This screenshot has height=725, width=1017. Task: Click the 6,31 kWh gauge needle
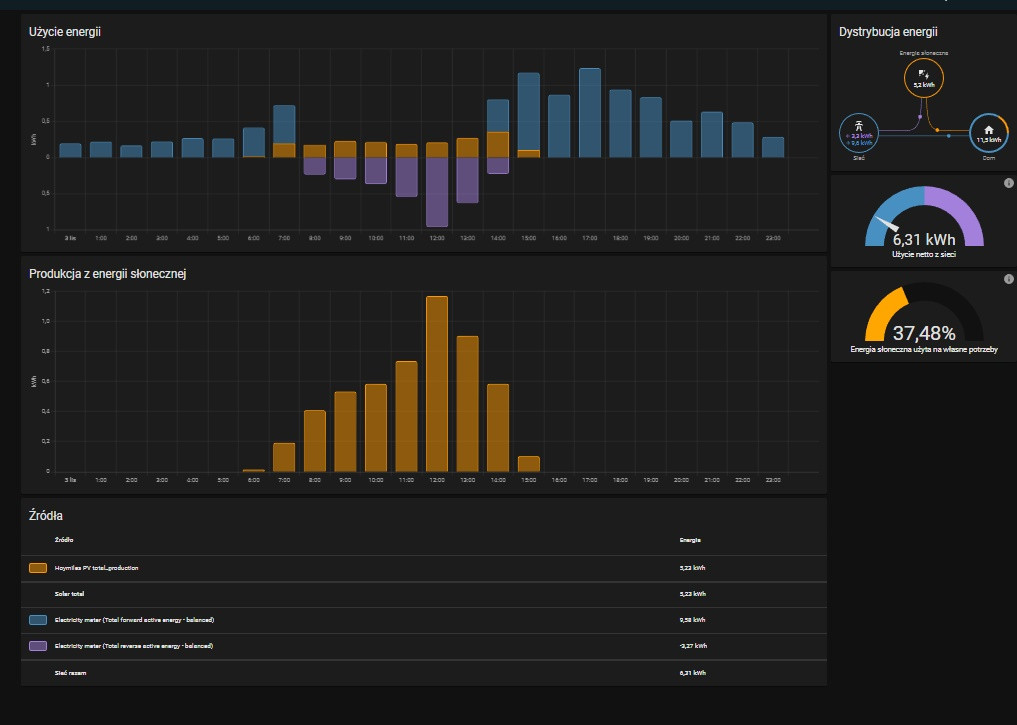tap(890, 225)
